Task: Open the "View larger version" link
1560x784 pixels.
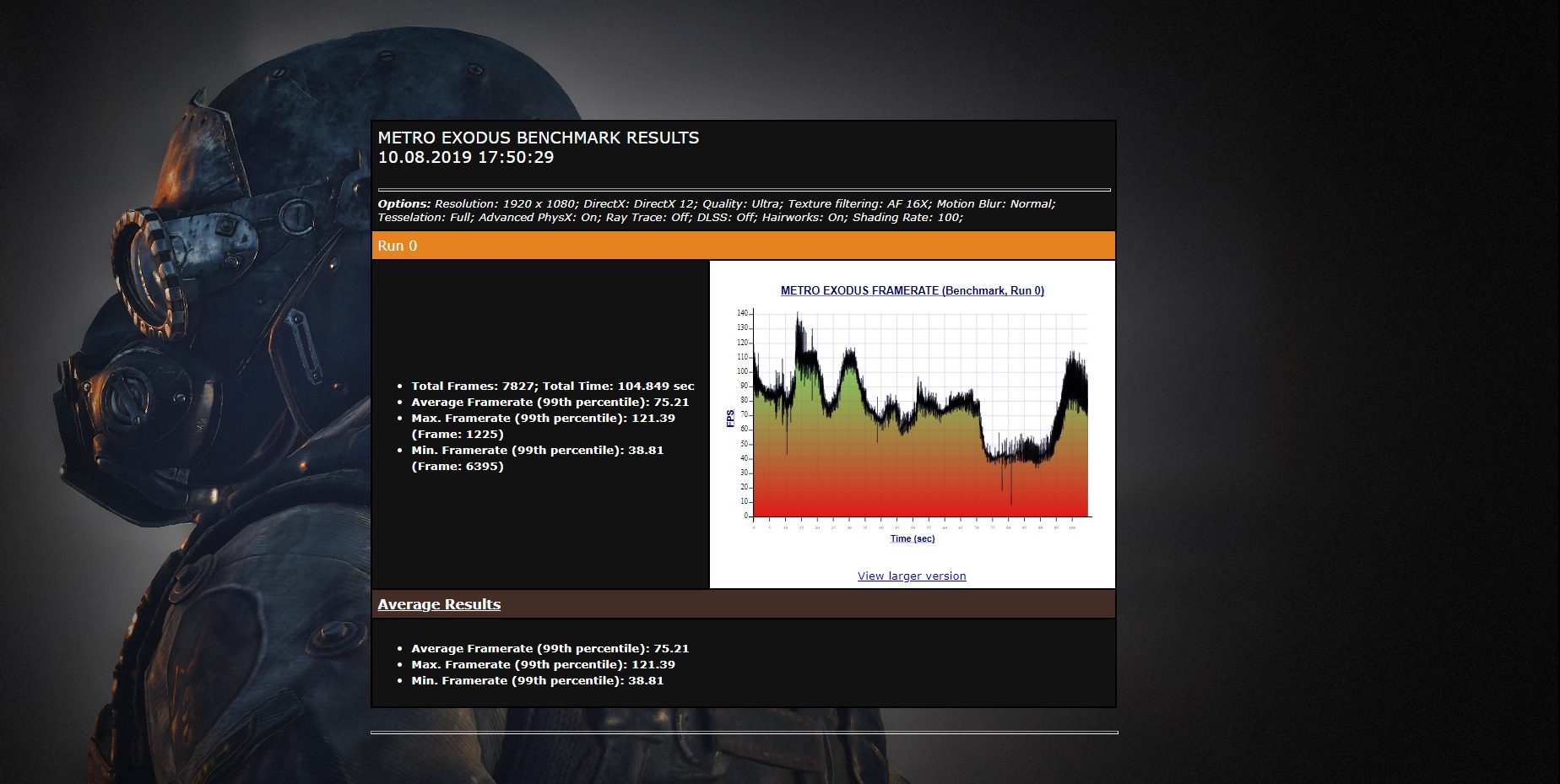Action: point(912,576)
